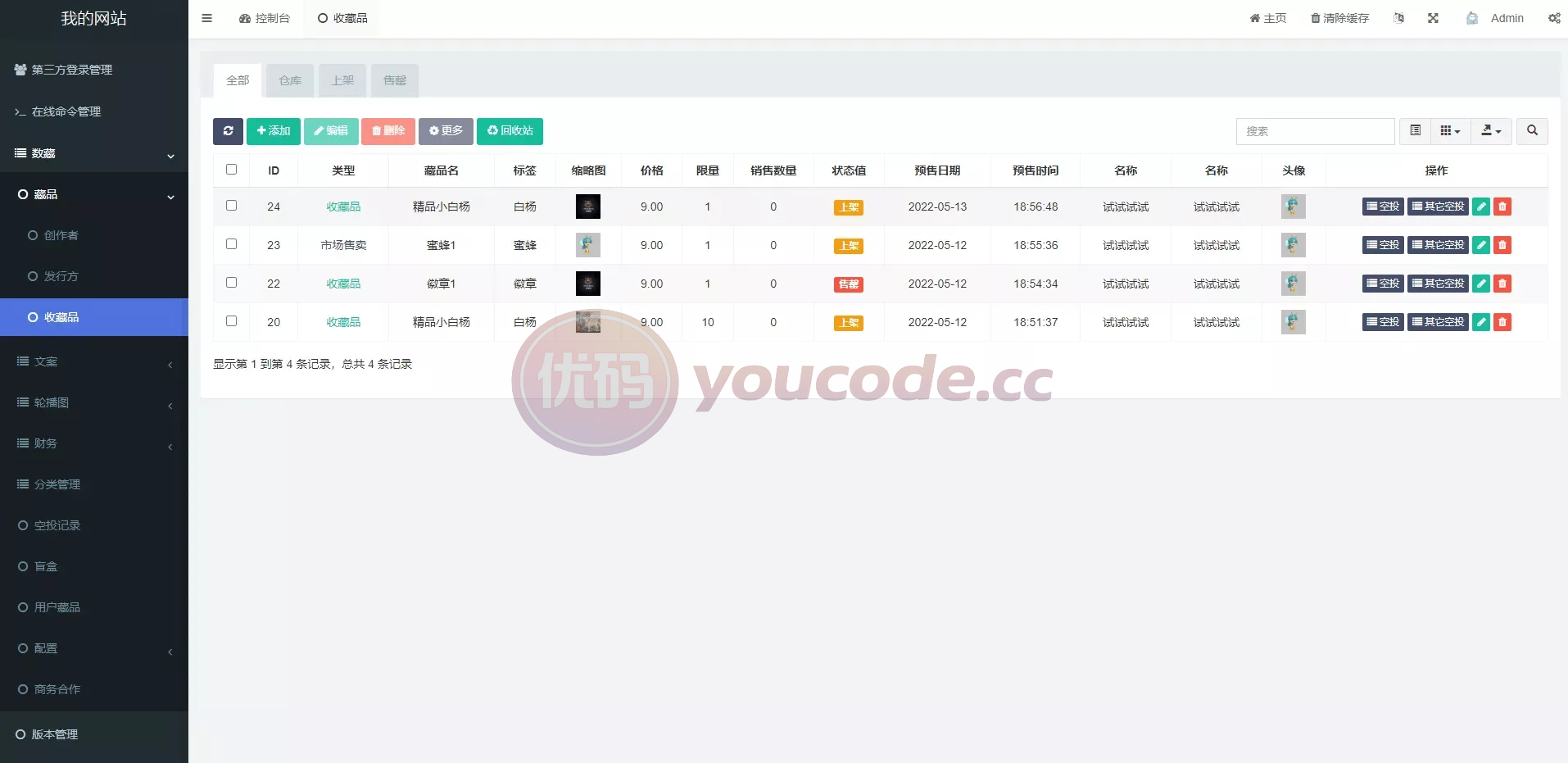This screenshot has height=763, width=1568.
Task: Click 其它空投 button for row ID 23
Action: 1438,245
